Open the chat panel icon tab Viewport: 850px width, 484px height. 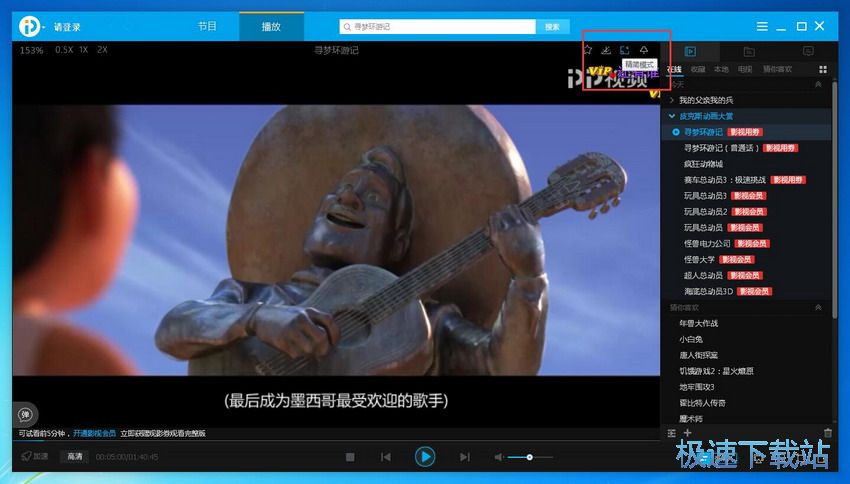tap(808, 51)
